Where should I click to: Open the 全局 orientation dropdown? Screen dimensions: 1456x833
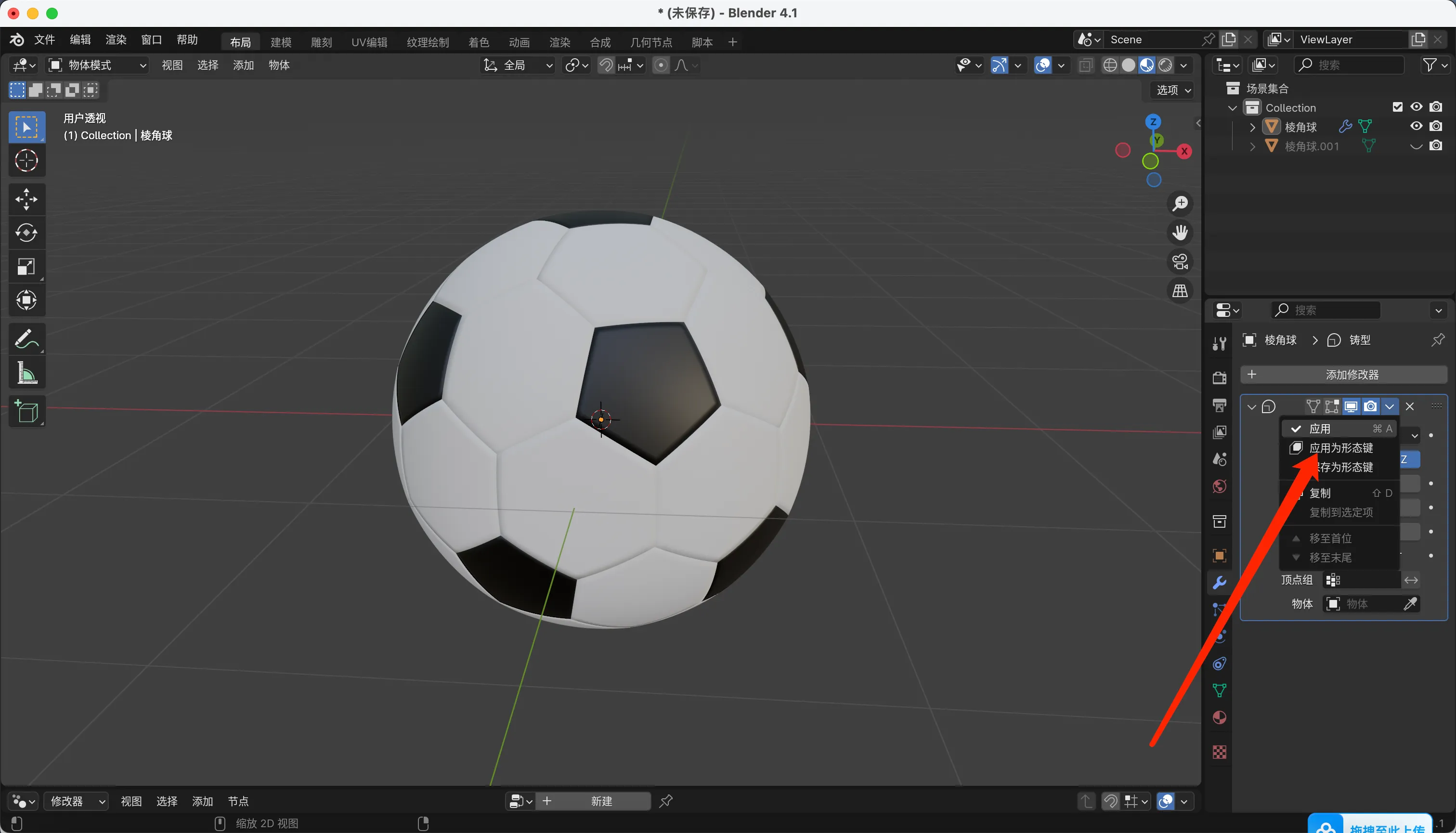[x=518, y=65]
